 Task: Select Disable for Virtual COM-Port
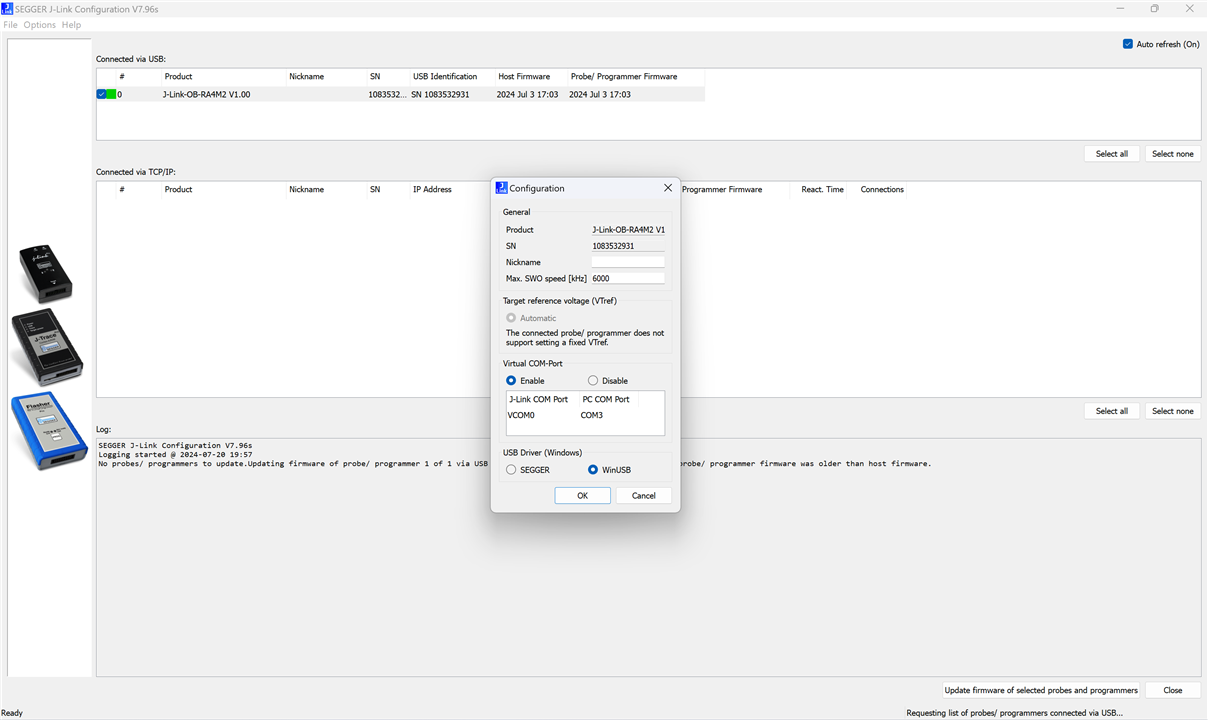pyautogui.click(x=593, y=381)
